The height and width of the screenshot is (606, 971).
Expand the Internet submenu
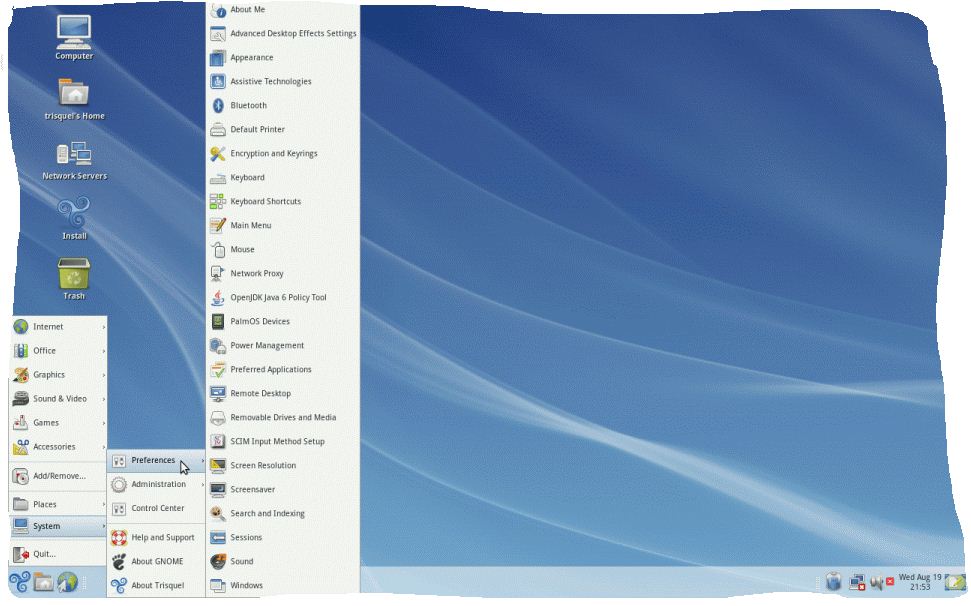click(x=59, y=327)
